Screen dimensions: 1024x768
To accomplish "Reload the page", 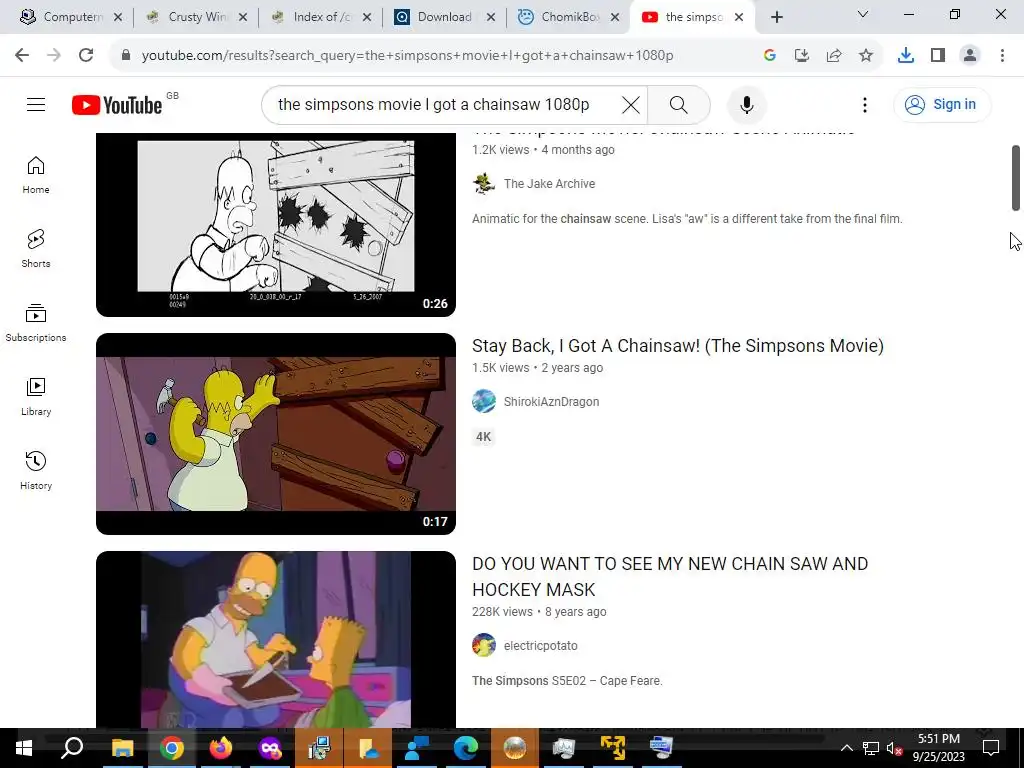I will (86, 55).
